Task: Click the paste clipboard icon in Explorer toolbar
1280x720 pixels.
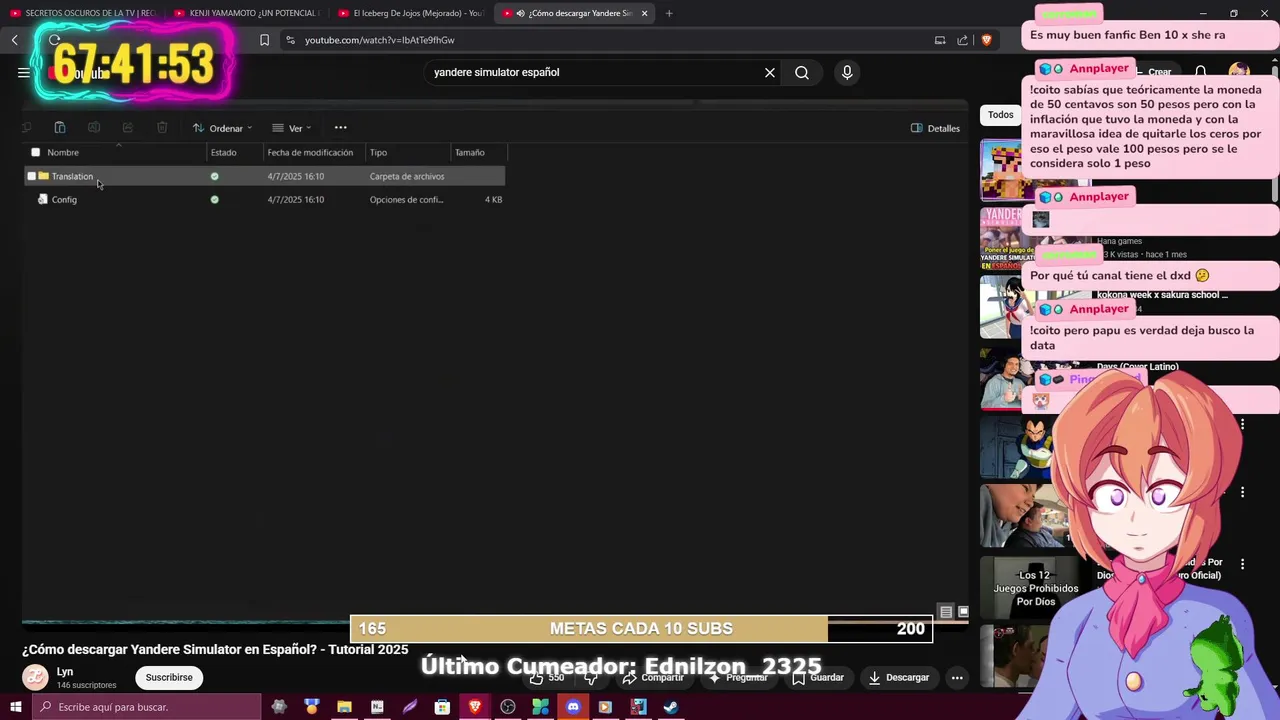Action: pos(60,128)
